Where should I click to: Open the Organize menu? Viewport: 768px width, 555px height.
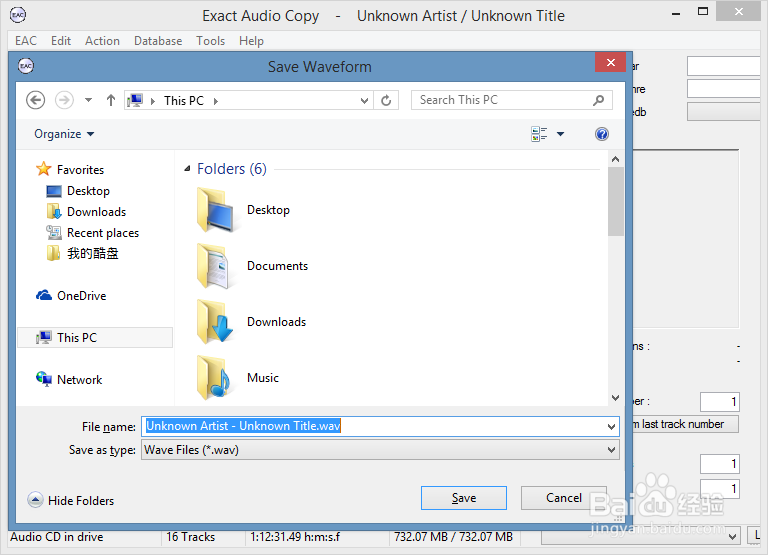(64, 134)
